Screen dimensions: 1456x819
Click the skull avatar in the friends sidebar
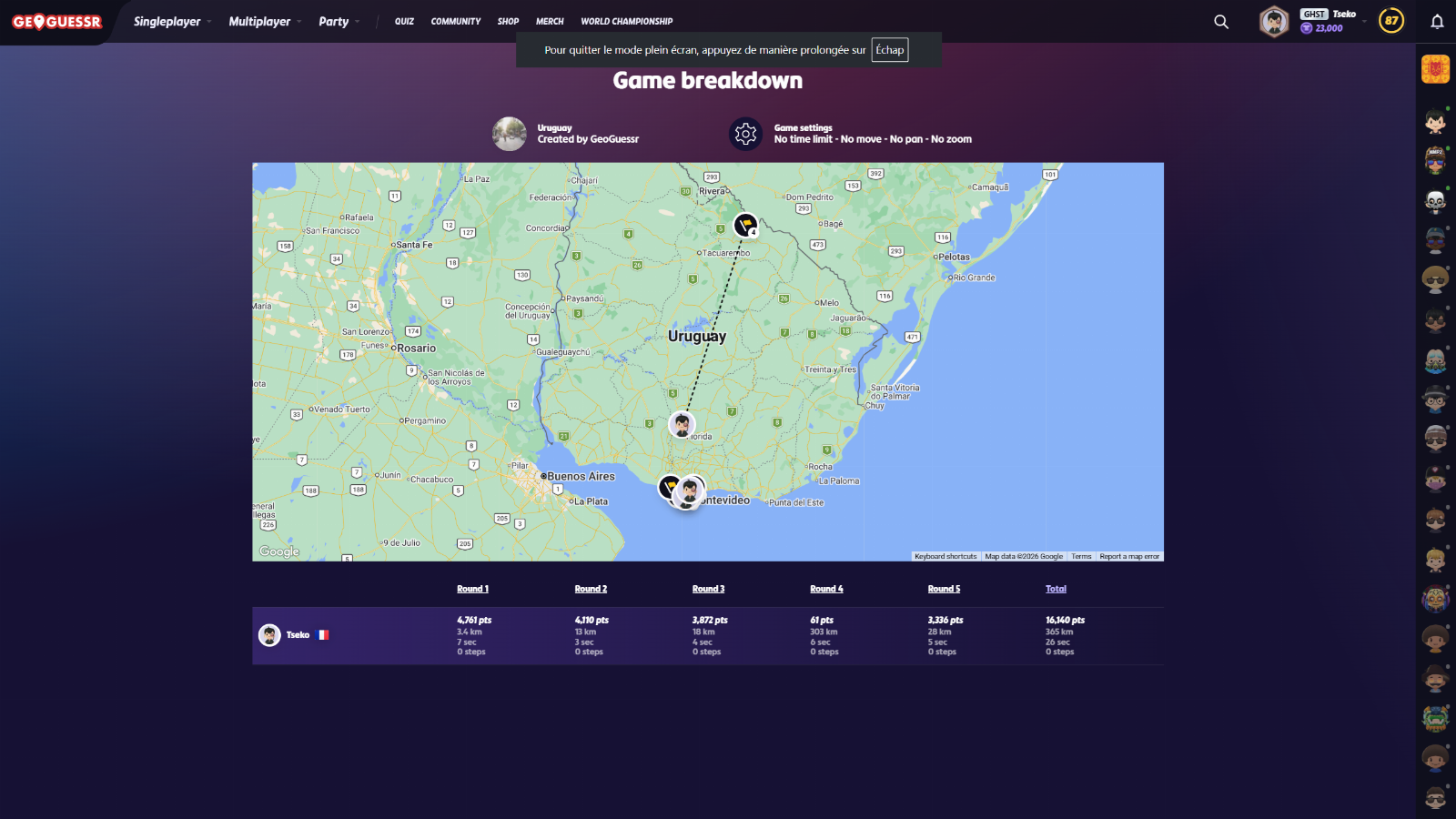[1435, 200]
